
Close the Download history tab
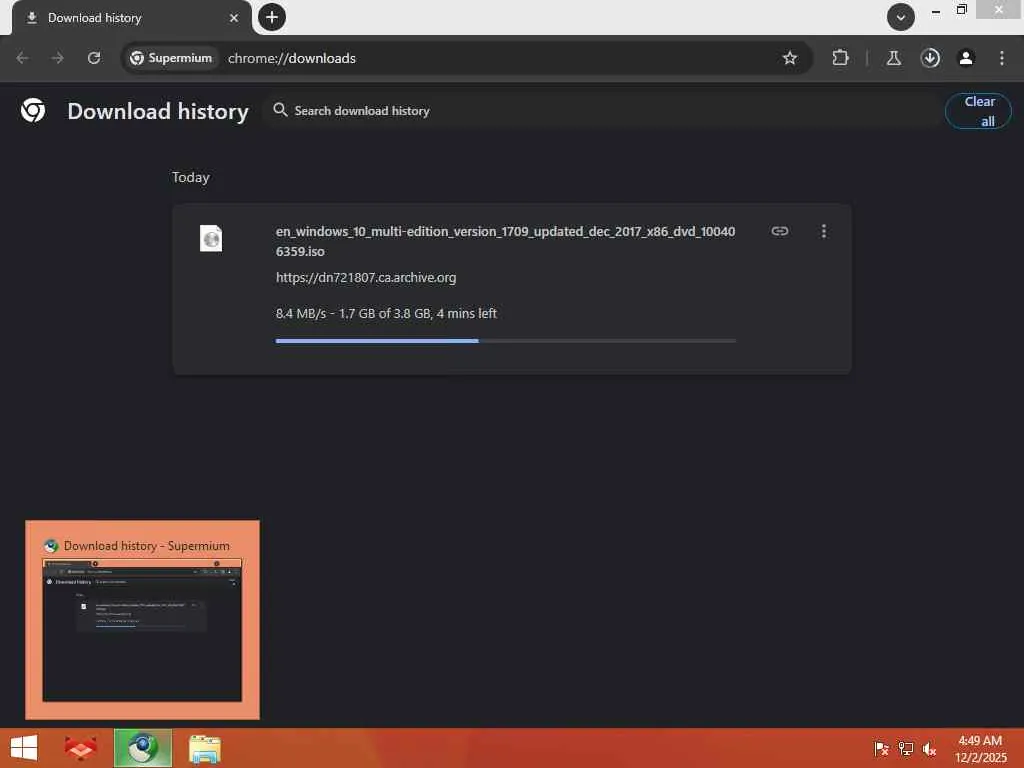pyautogui.click(x=234, y=18)
